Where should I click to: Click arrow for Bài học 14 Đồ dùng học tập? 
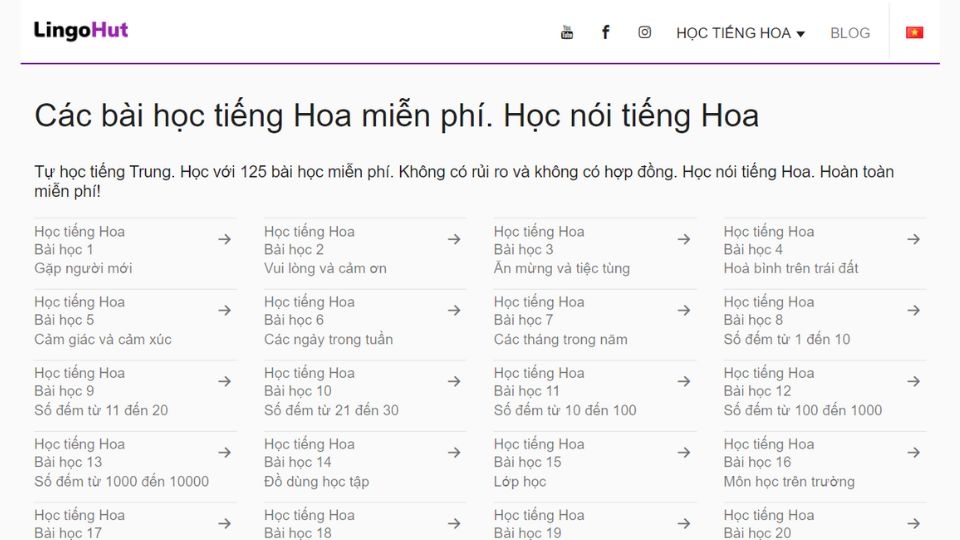point(454,452)
